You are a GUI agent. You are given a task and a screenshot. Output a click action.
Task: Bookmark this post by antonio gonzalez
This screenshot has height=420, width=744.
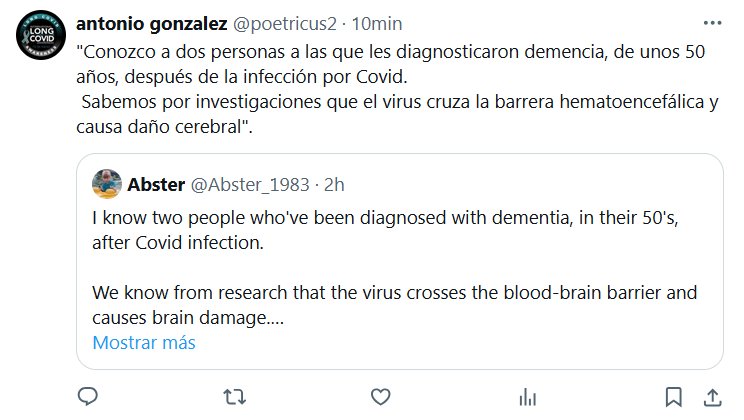[x=675, y=397]
